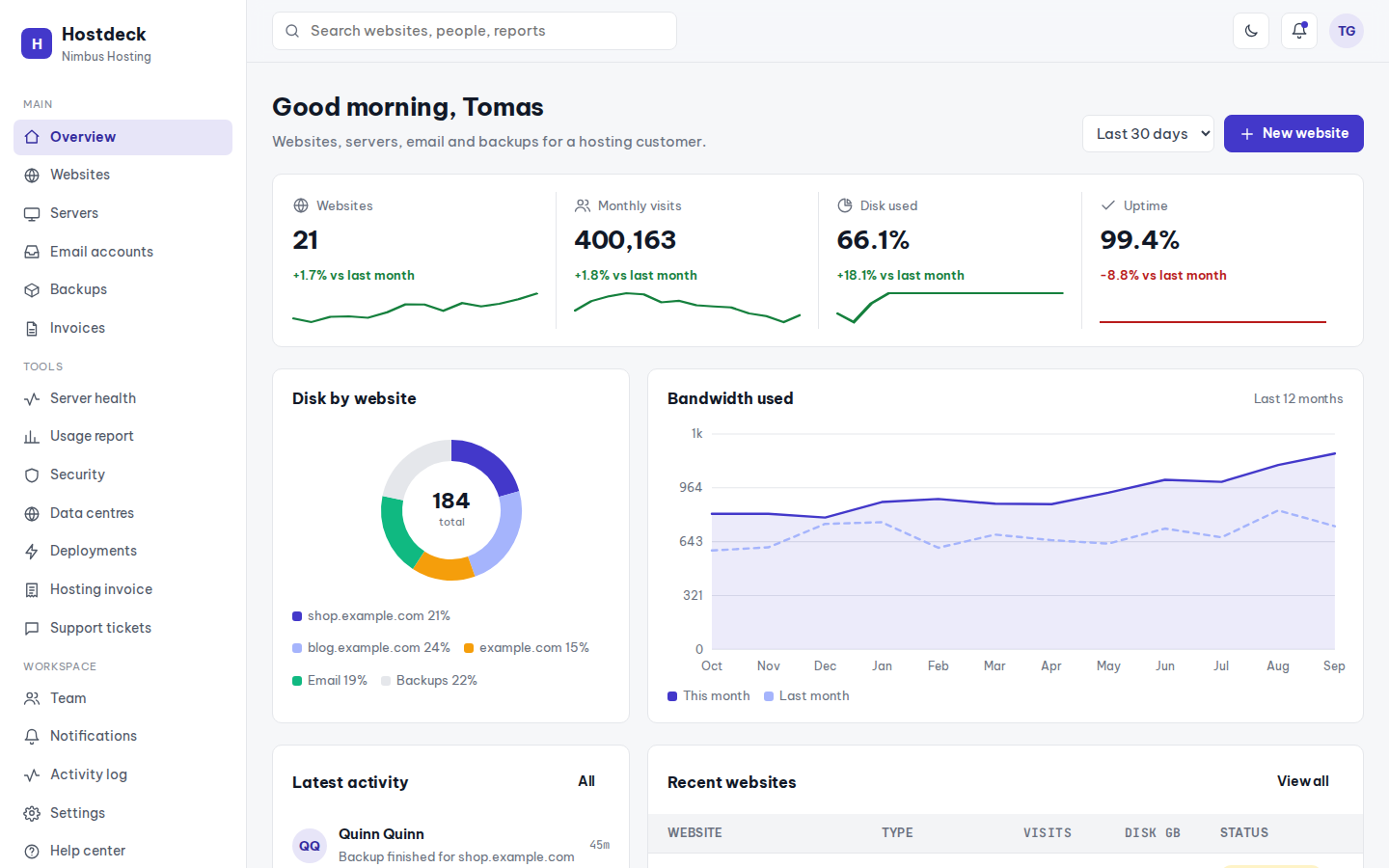This screenshot has height=868, width=1389.
Task: Open the Last 30 days dropdown
Action: pos(1148,134)
